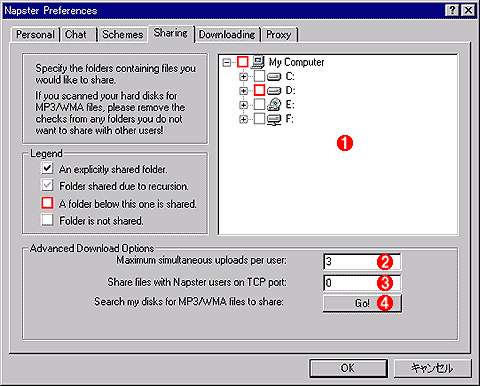Click the maximum simultaneous uploads field
The height and width of the screenshot is (386, 480).
(x=362, y=262)
